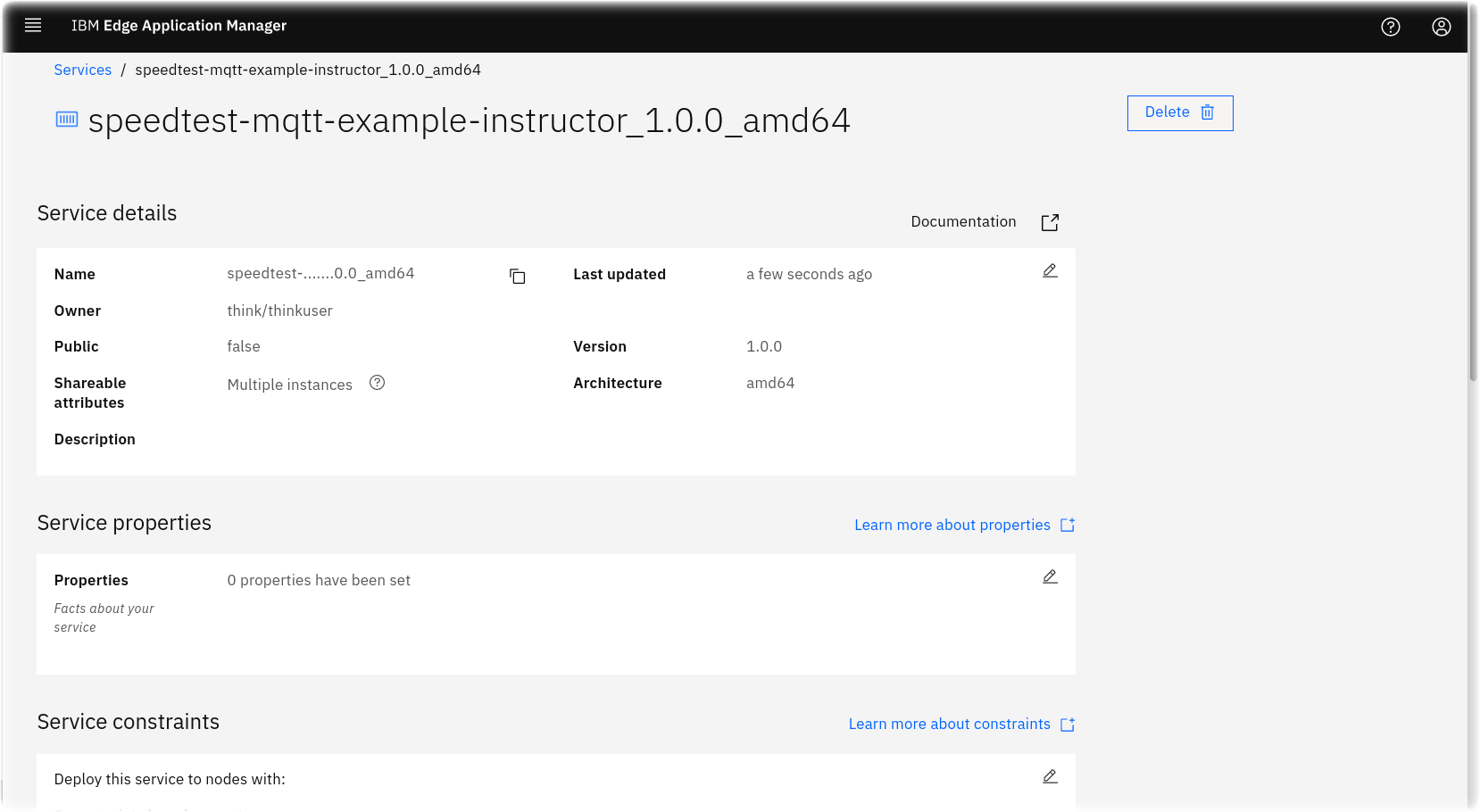The width and height of the screenshot is (1480, 812).
Task: Click 'Facts about your service' helper text
Action: [x=104, y=617]
